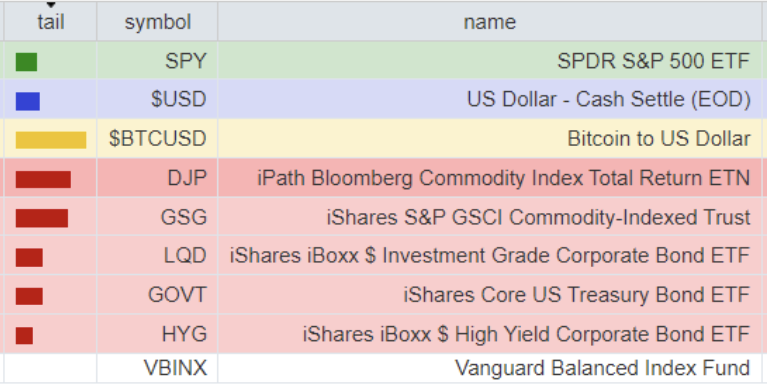Sort by the symbol column header
This screenshot has width=770, height=386.
pyautogui.click(x=158, y=22)
